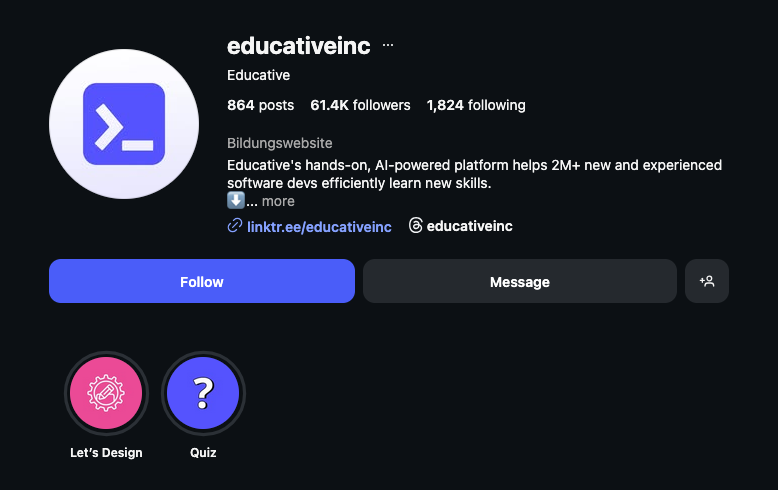View the 61.4K followers list
The image size is (778, 490).
click(360, 105)
